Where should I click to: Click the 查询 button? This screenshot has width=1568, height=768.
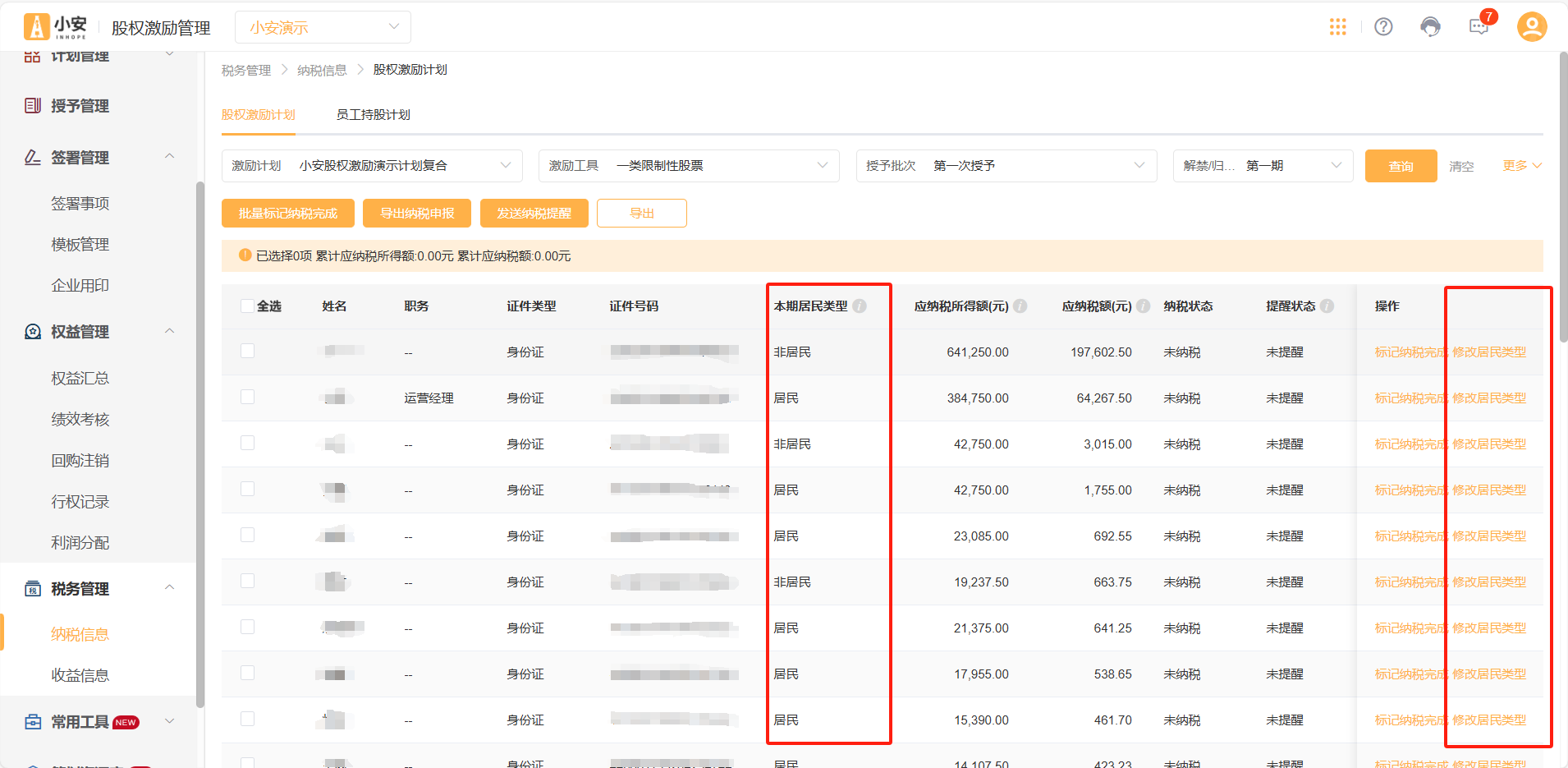click(1401, 166)
